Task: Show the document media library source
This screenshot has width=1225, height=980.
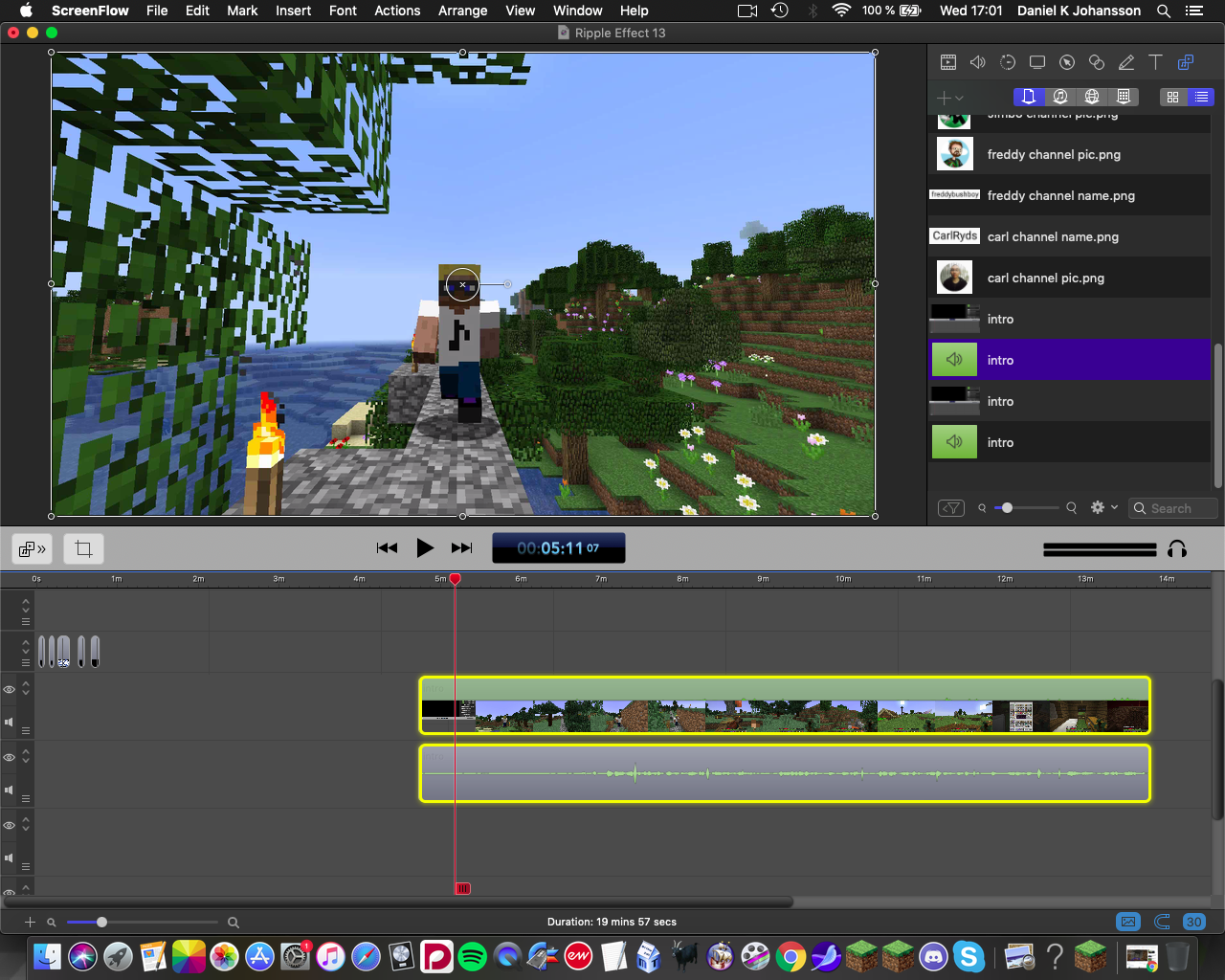Action: pos(1029,97)
